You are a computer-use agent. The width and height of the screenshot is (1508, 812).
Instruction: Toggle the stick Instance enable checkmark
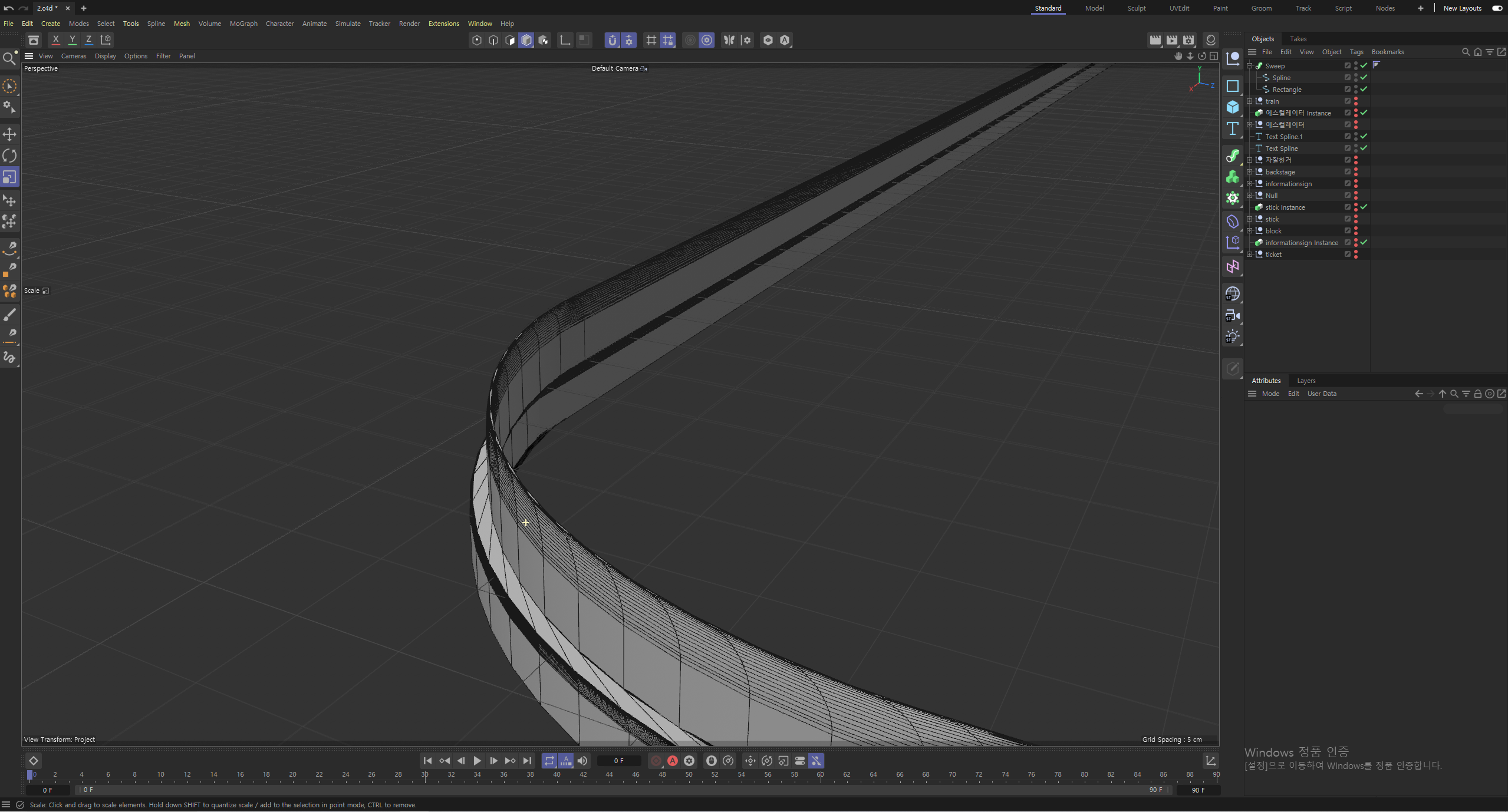coord(1364,207)
